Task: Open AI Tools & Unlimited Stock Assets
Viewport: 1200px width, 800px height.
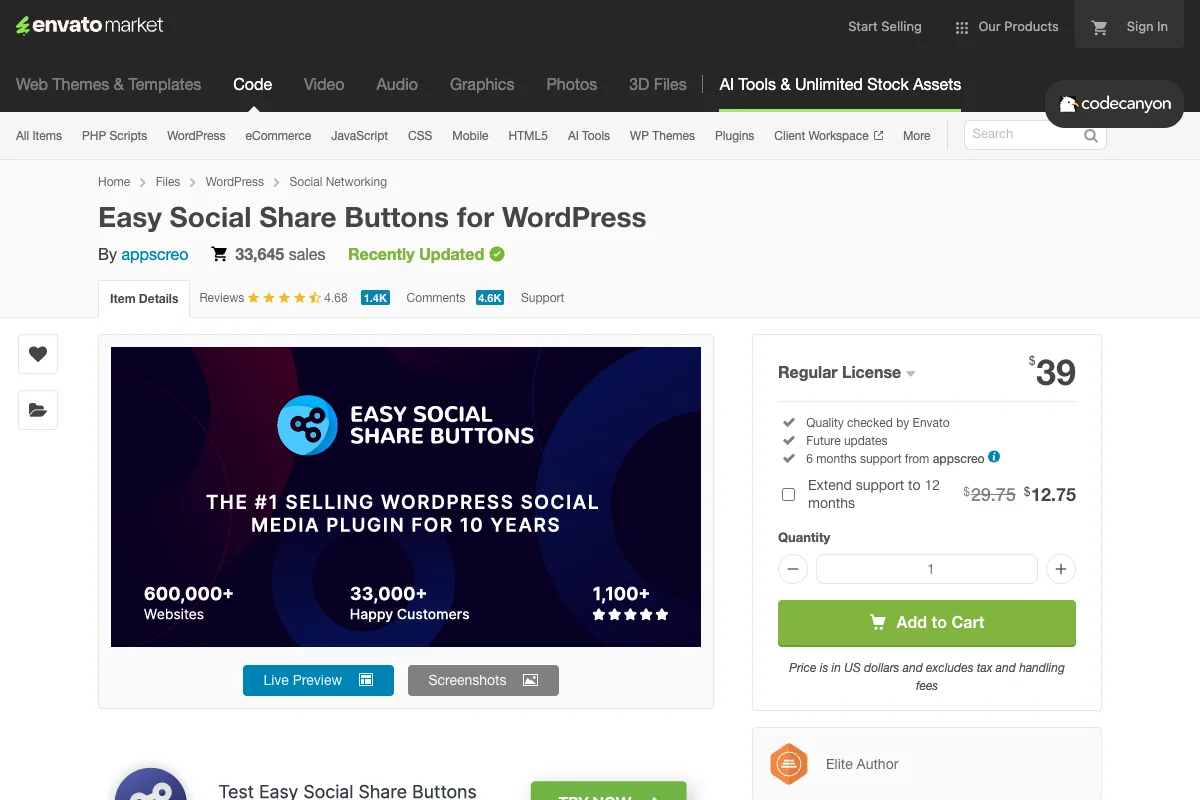Action: [840, 85]
